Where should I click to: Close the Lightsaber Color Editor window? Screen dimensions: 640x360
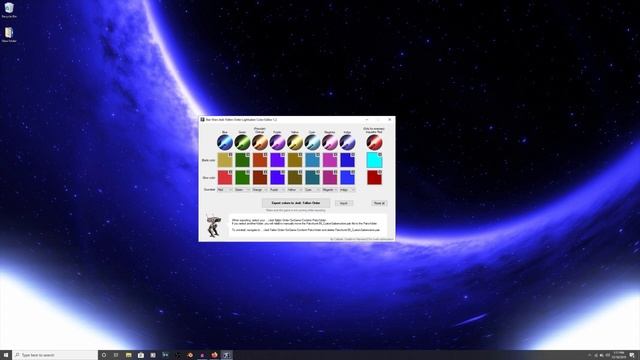point(389,120)
